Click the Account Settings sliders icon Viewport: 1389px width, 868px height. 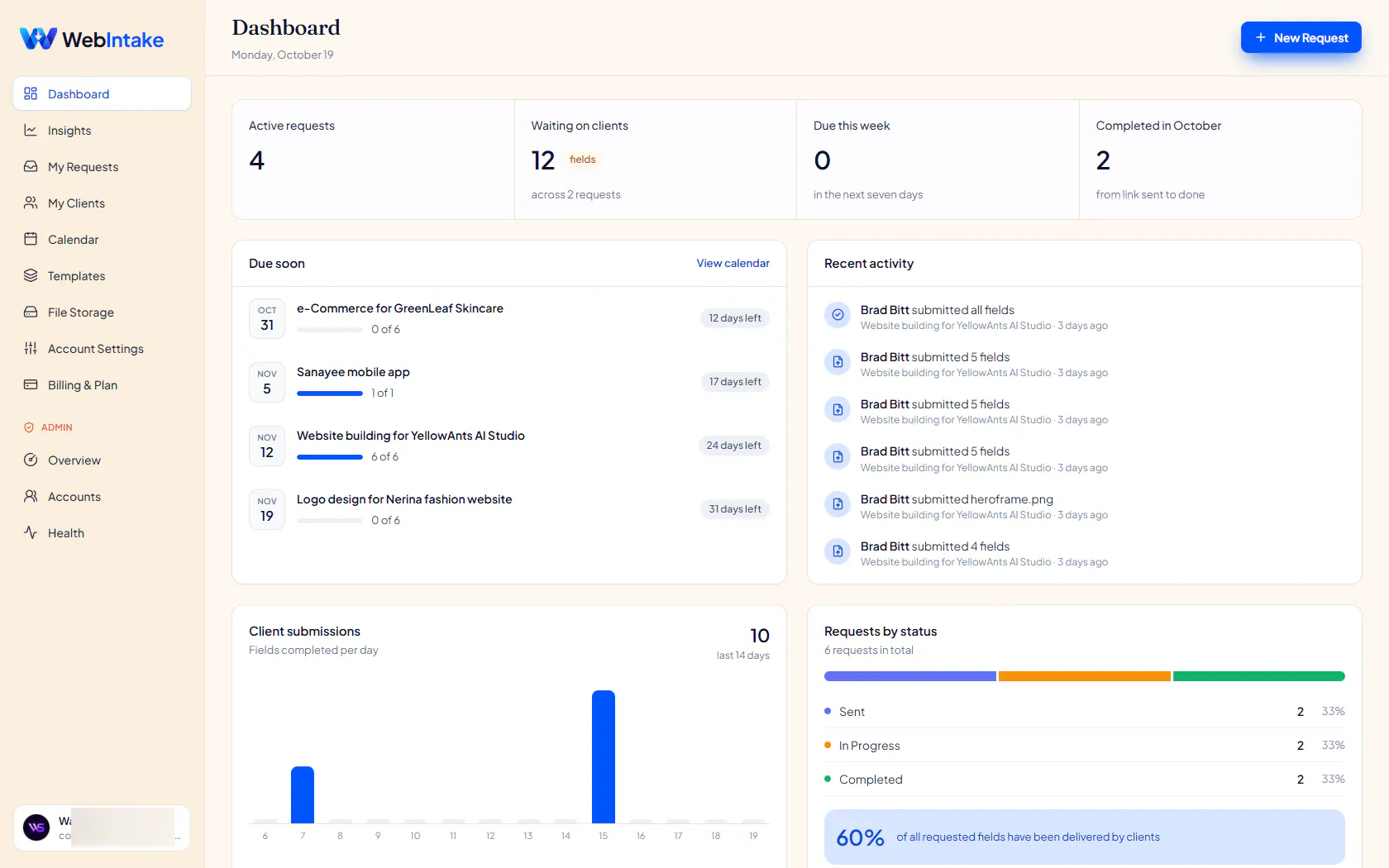(31, 348)
